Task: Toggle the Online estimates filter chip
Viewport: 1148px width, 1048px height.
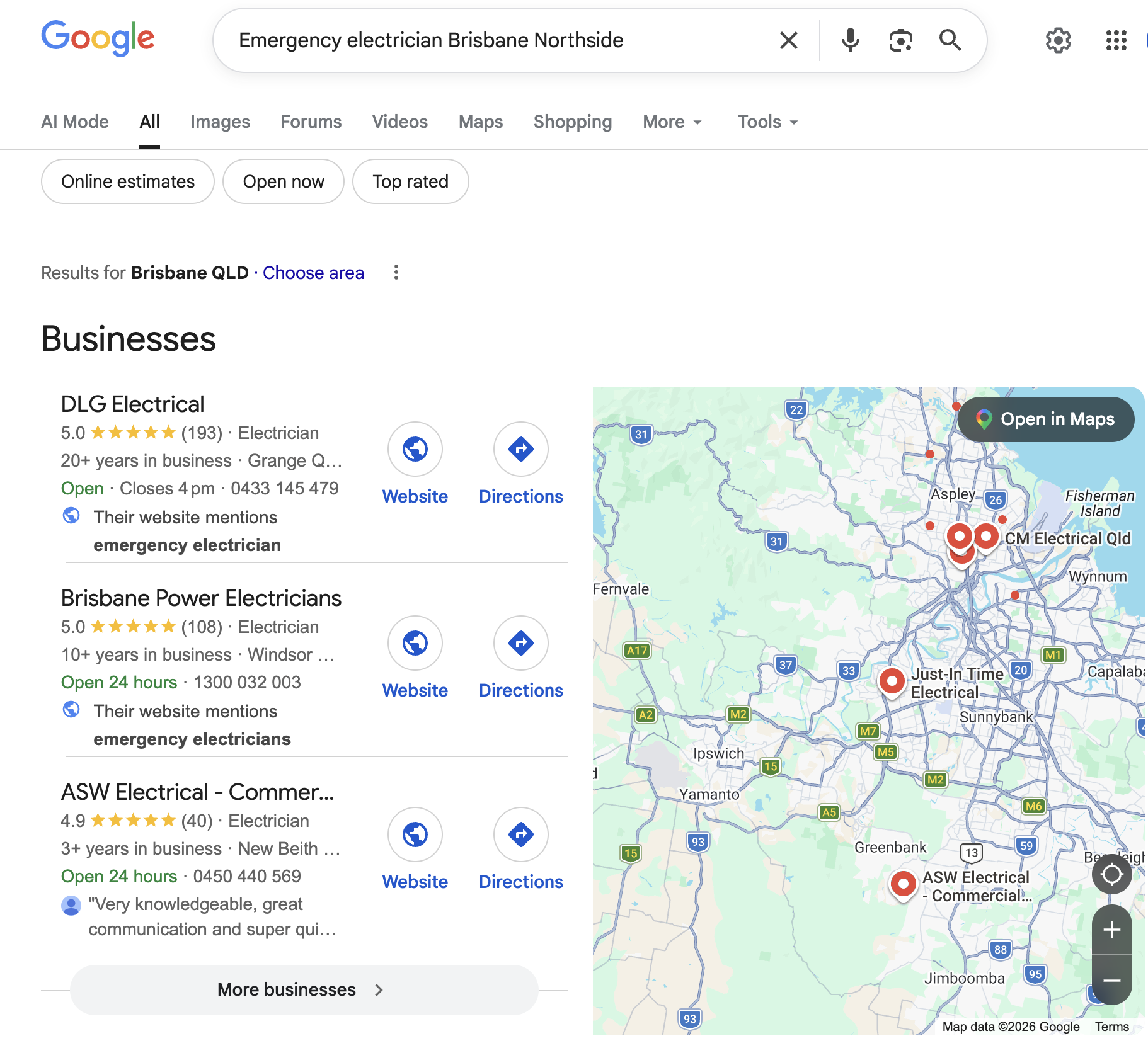Action: click(128, 181)
